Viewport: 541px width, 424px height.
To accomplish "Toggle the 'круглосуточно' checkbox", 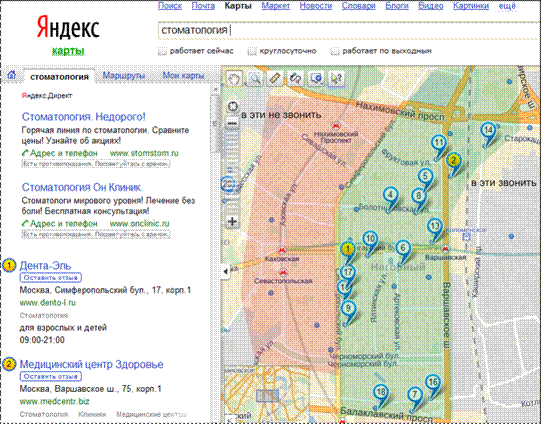I will pyautogui.click(x=252, y=51).
